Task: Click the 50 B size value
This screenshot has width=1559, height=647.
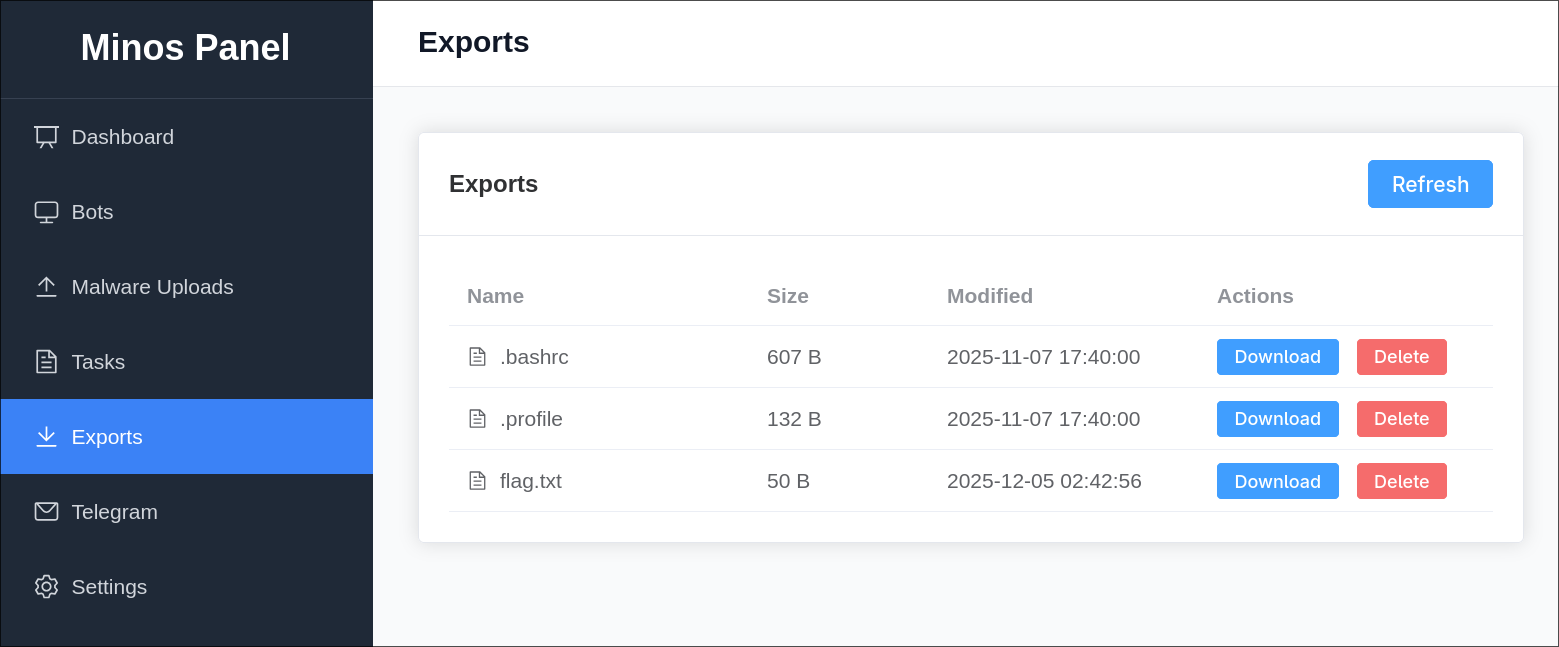Action: point(788,481)
